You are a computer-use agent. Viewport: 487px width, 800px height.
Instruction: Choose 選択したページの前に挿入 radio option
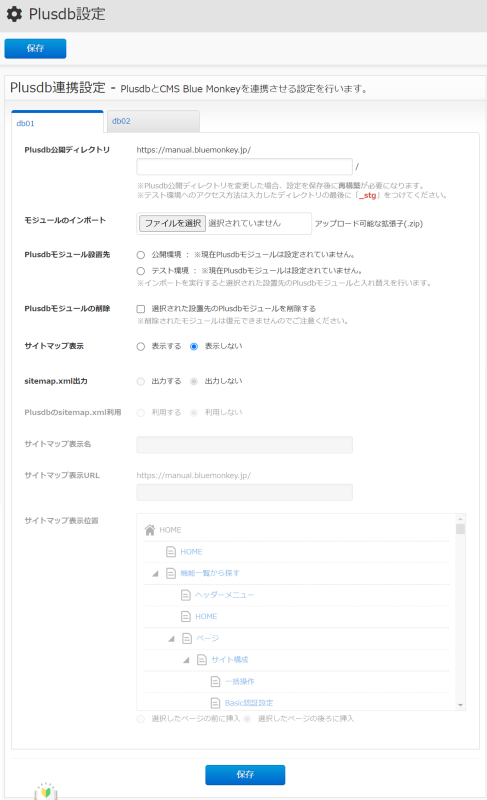tap(141, 719)
